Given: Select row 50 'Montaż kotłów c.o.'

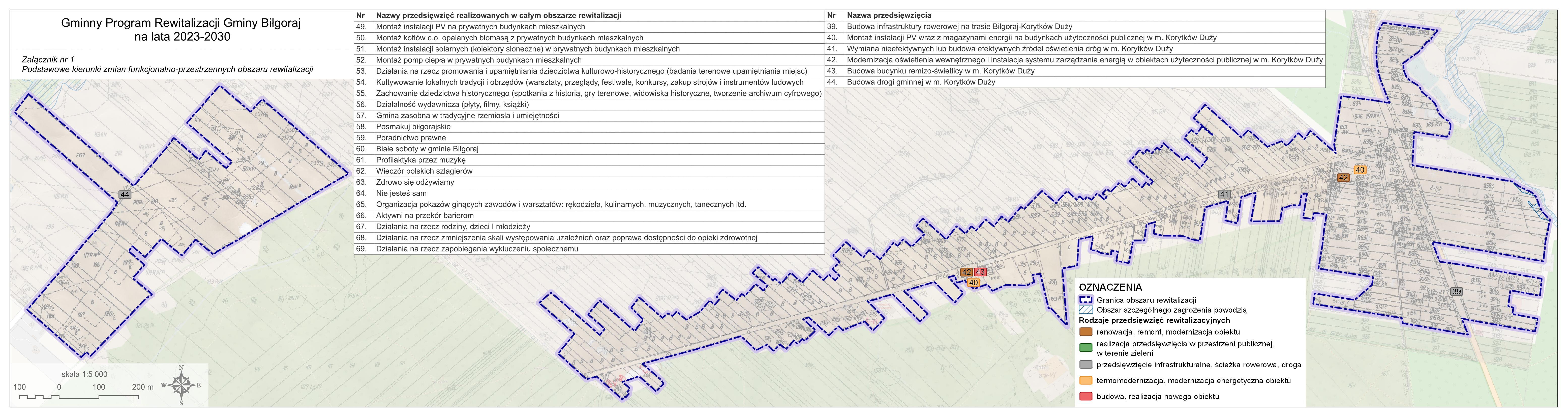Looking at the screenshot, I should 589,38.
